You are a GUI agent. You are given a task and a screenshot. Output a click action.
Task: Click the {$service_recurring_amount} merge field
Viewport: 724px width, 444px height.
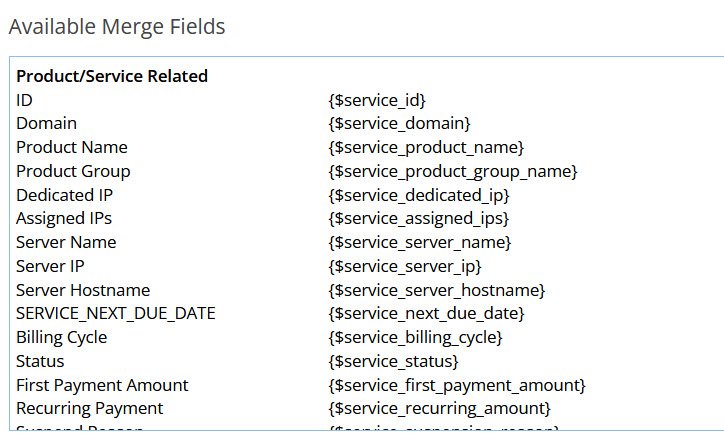tap(439, 408)
